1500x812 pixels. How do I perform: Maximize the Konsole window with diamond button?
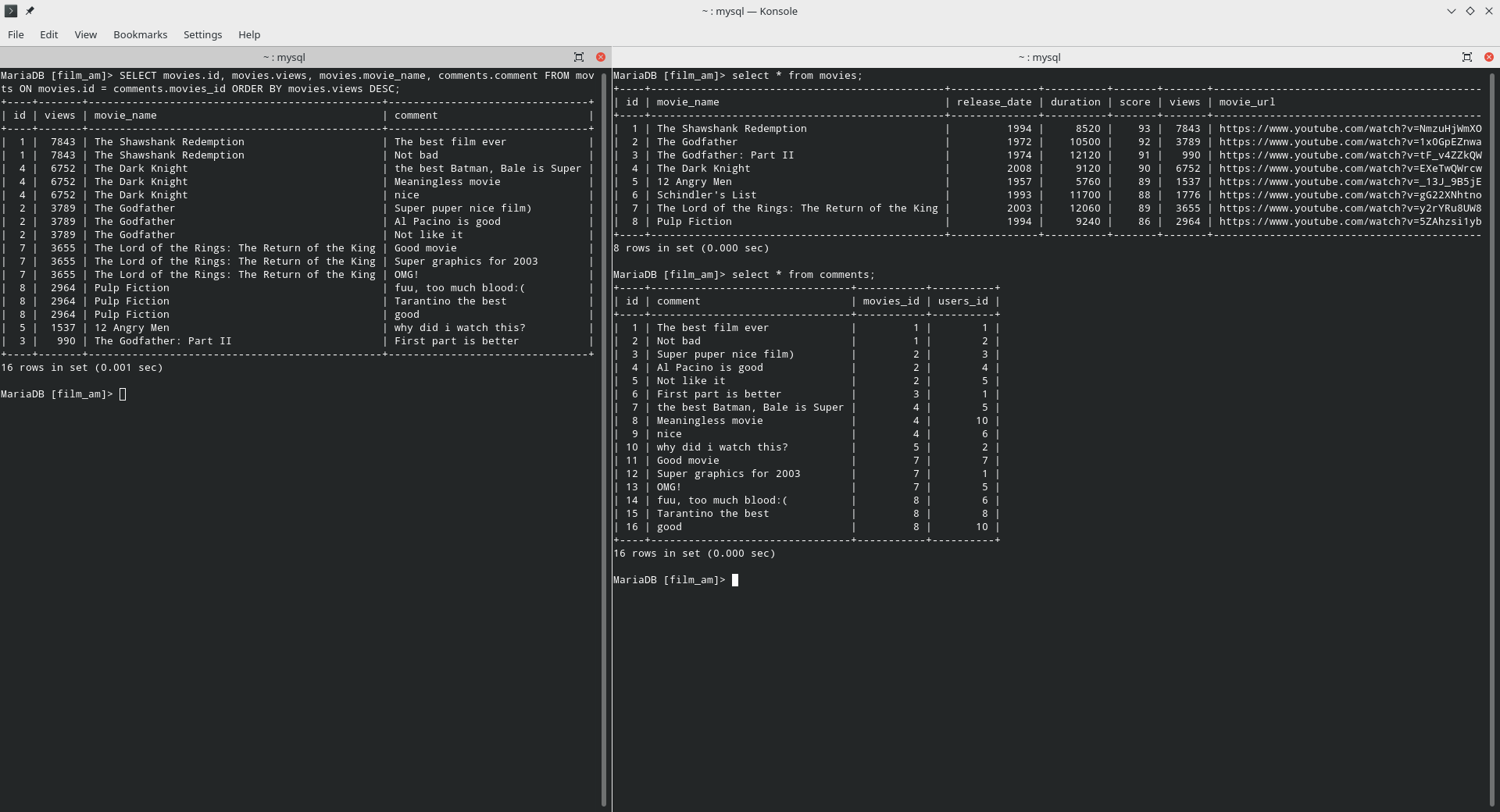click(x=1470, y=11)
